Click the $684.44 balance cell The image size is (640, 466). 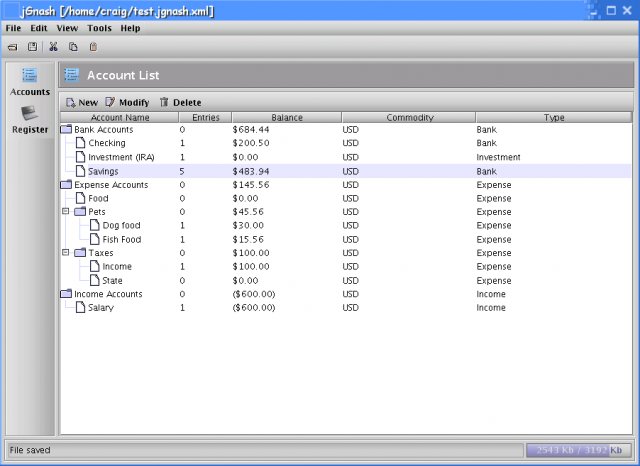click(251, 130)
